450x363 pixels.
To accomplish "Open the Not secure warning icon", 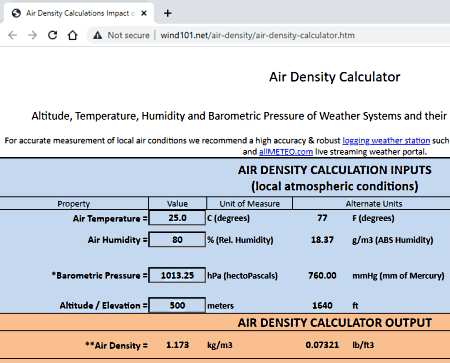I will point(97,35).
